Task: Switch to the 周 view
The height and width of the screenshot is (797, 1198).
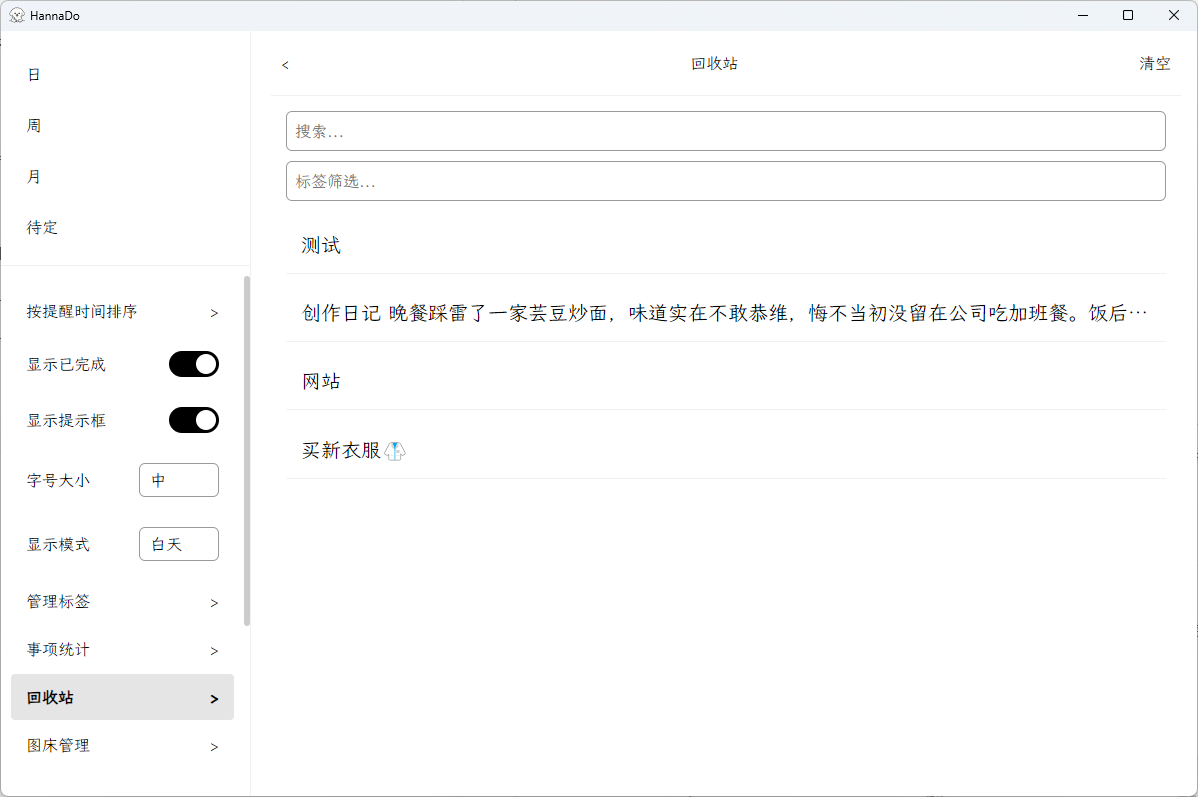Action: click(x=33, y=124)
